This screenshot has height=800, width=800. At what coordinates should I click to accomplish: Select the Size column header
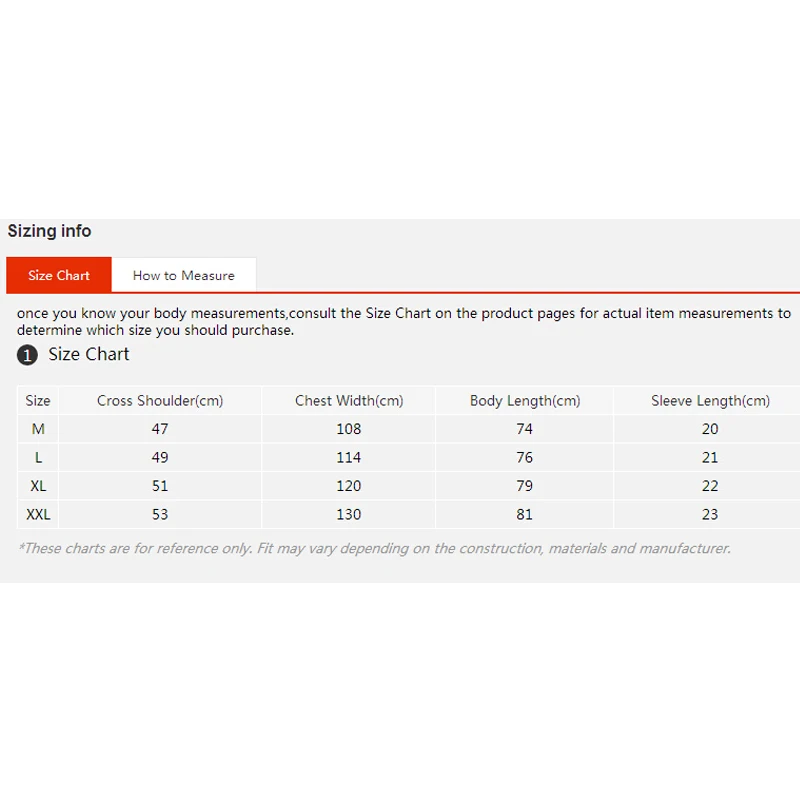(x=38, y=401)
